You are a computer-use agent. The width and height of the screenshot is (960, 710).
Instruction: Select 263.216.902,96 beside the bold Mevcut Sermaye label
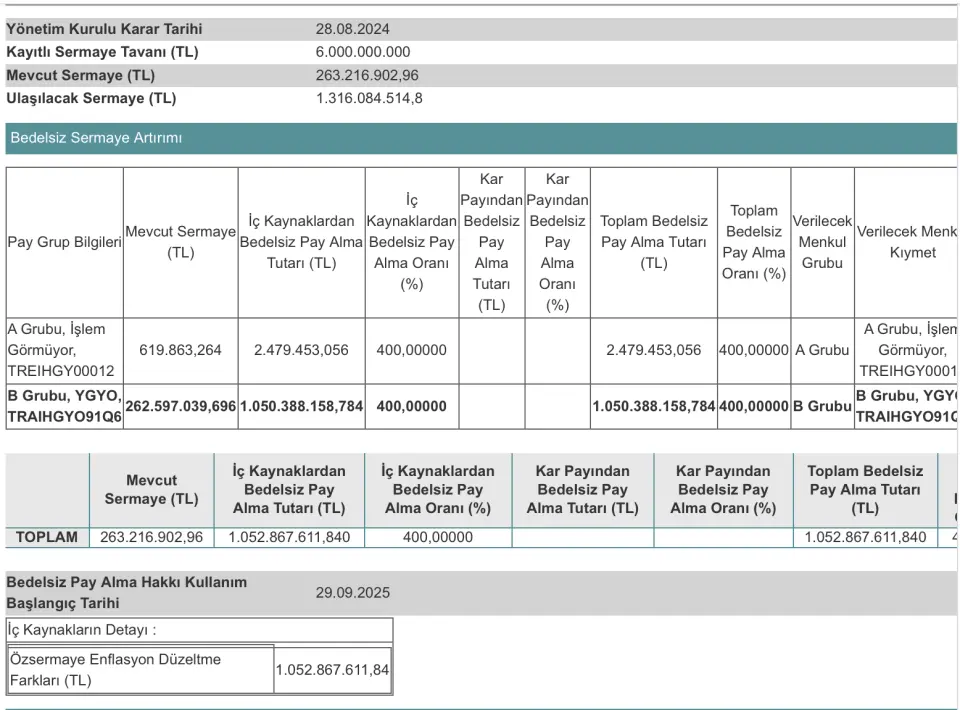pyautogui.click(x=367, y=75)
